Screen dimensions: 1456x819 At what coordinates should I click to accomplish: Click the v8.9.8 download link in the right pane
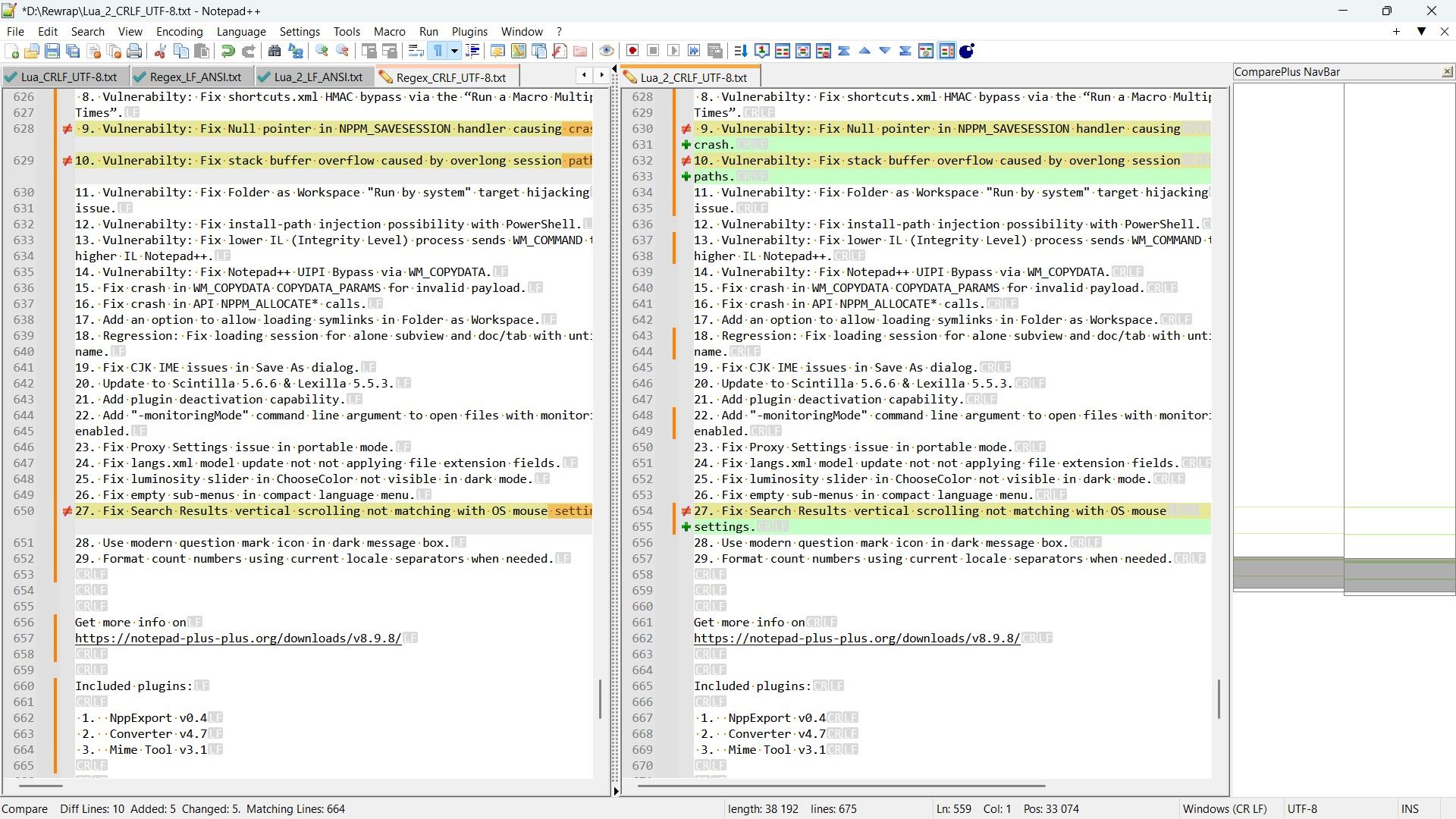857,638
